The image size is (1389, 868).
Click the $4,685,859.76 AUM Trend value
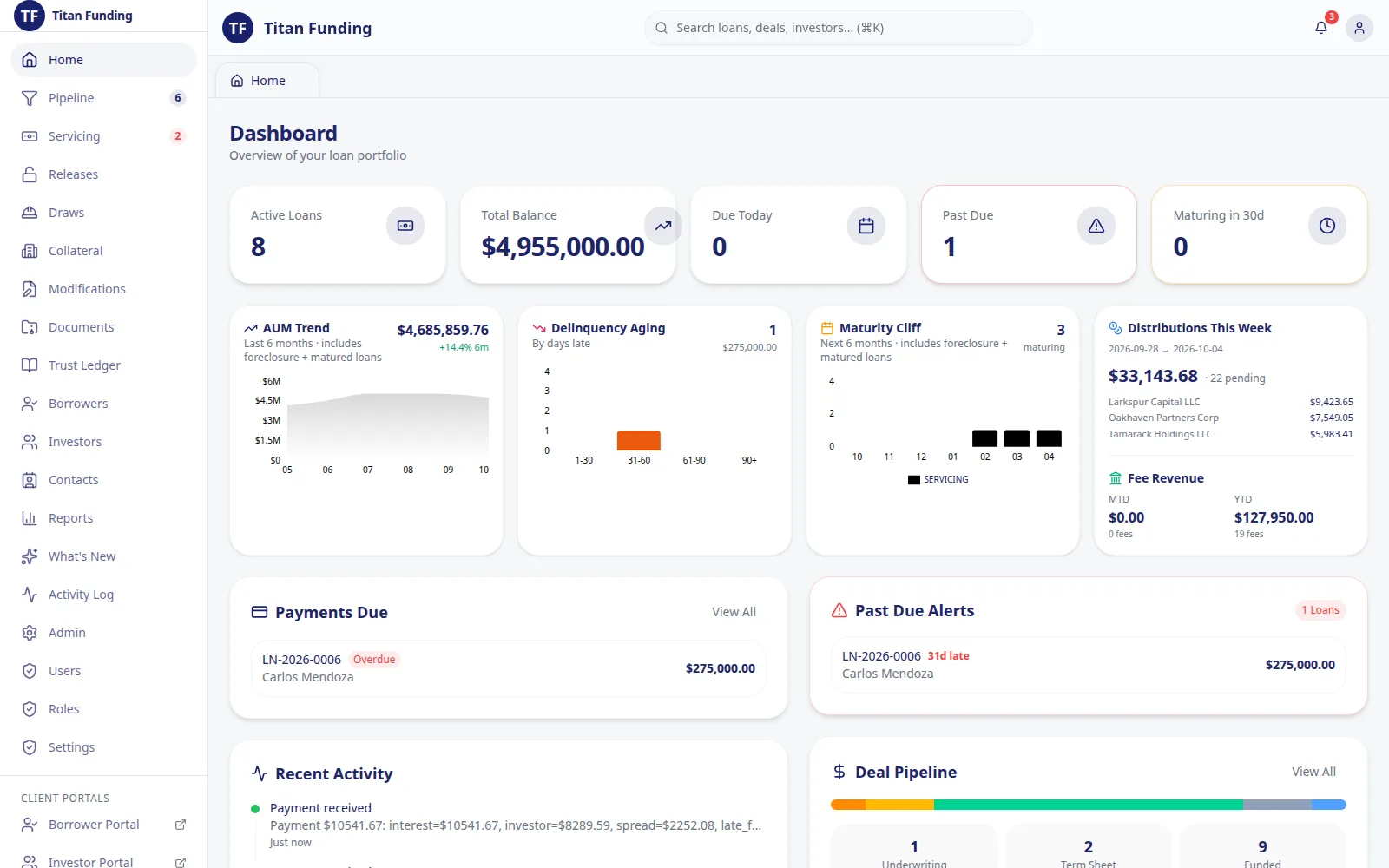click(443, 330)
